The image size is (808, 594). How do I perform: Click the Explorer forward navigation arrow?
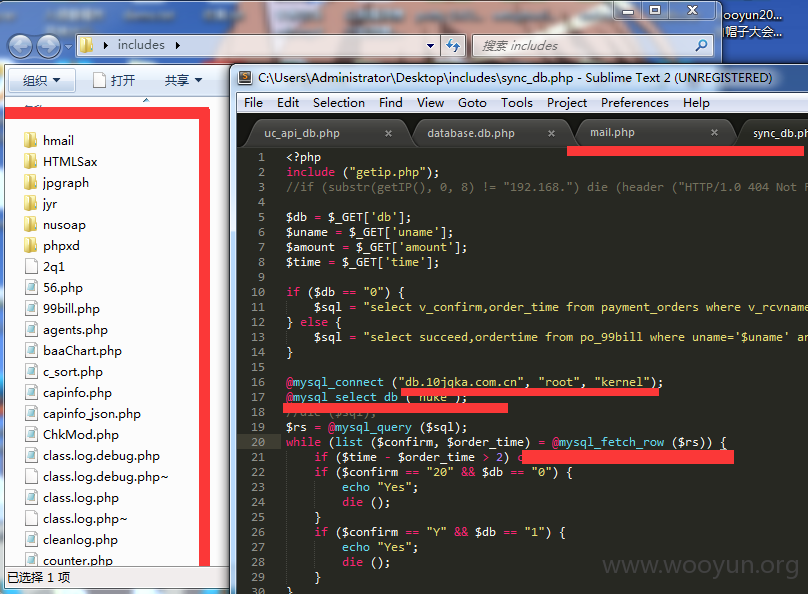point(48,46)
